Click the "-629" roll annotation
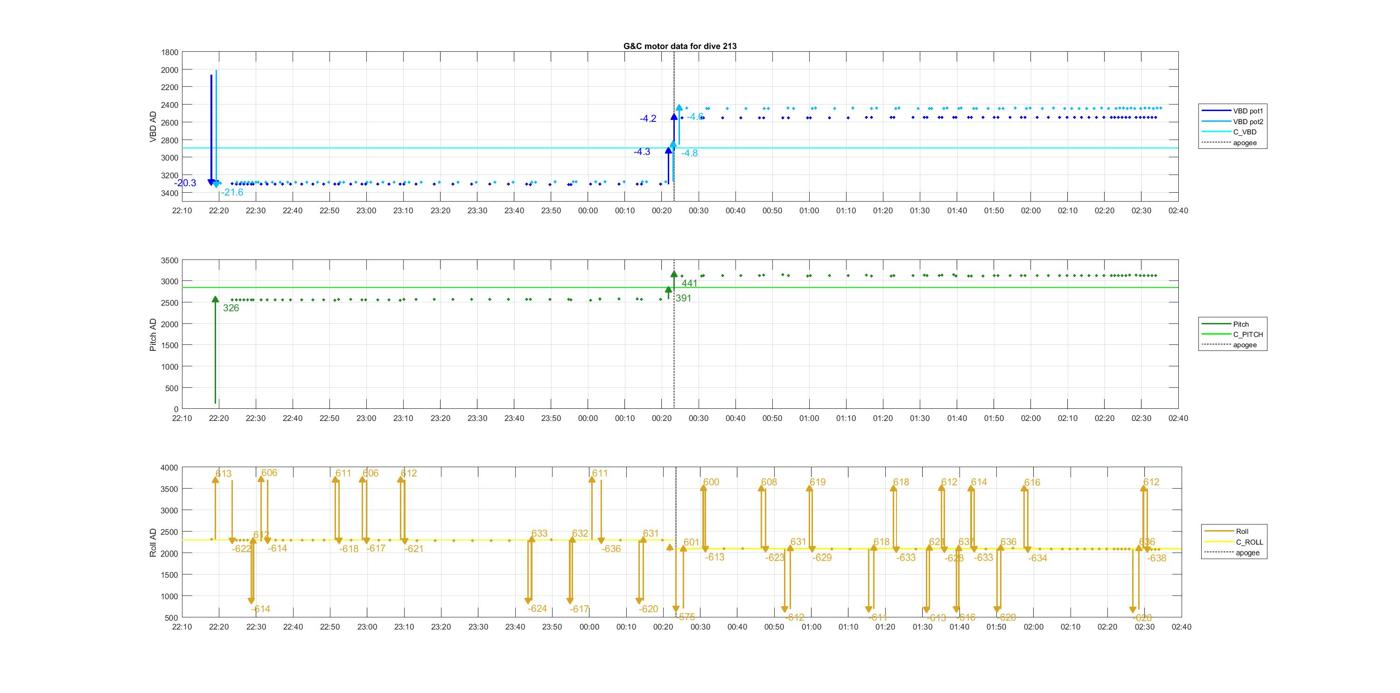Image resolution: width=1400 pixels, height=693 pixels. coord(822,557)
